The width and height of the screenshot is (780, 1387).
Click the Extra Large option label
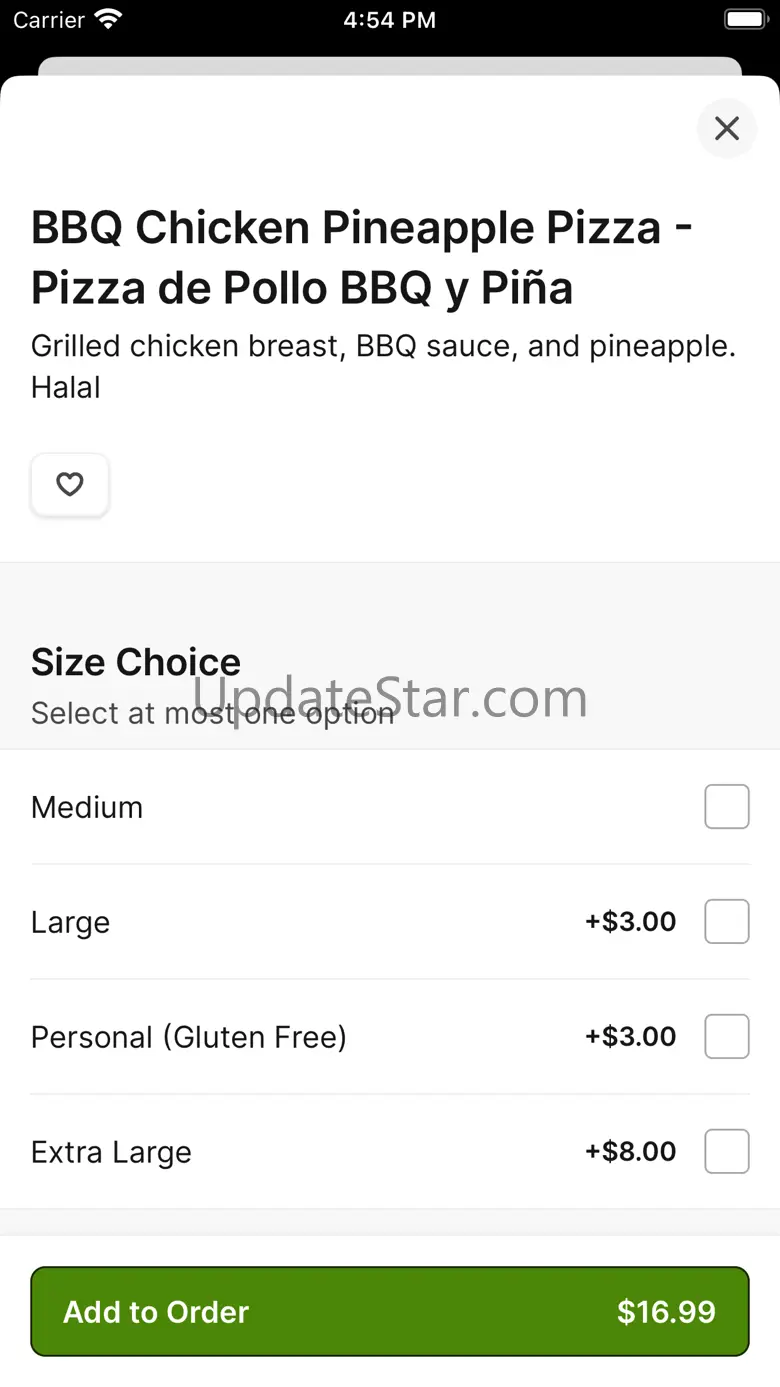point(111,1152)
